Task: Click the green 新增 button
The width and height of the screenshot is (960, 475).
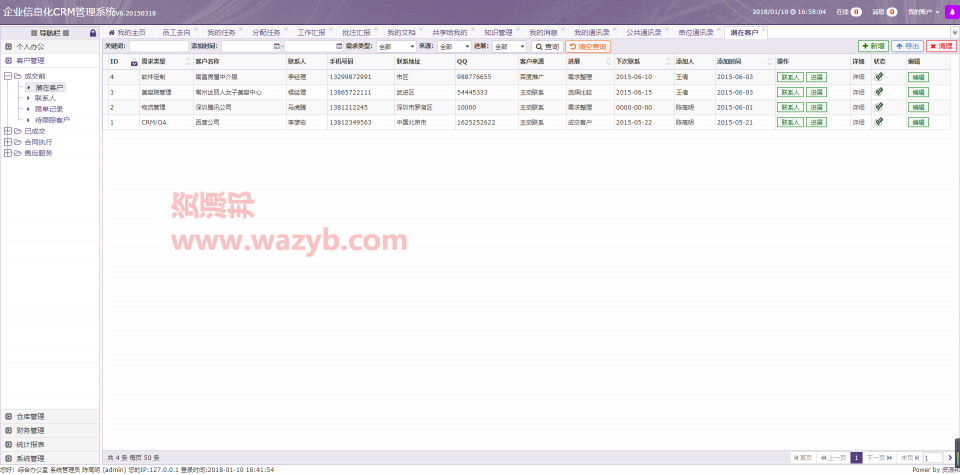Action: 873,46
